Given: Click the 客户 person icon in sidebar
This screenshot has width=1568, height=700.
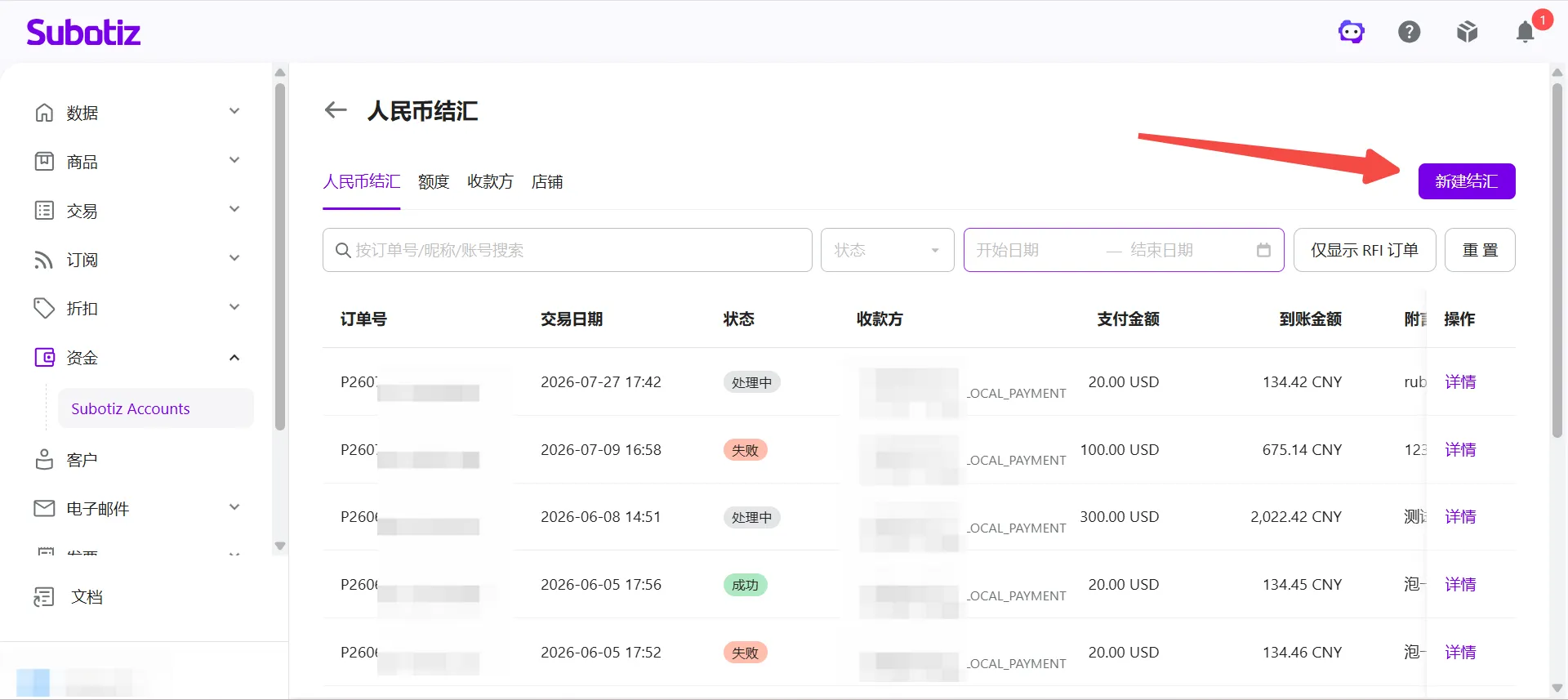Looking at the screenshot, I should tap(44, 459).
